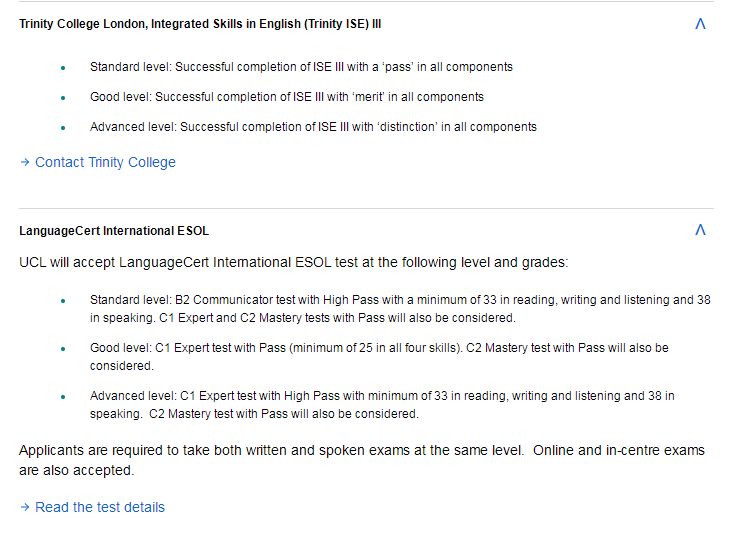Open the Contact Trinity College link
The image size is (741, 552).
click(105, 162)
